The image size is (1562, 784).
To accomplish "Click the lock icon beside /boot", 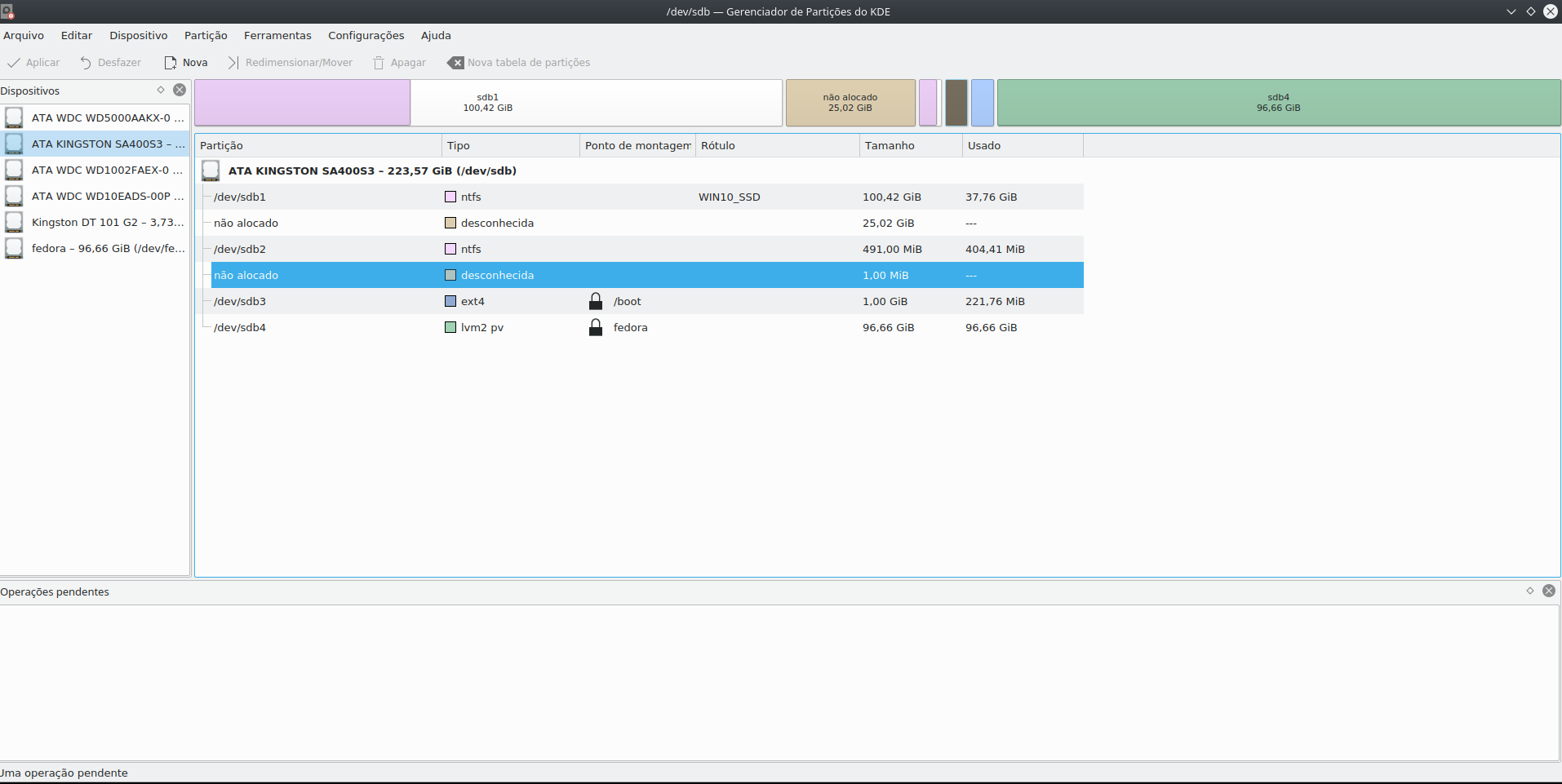I will pyautogui.click(x=596, y=302).
